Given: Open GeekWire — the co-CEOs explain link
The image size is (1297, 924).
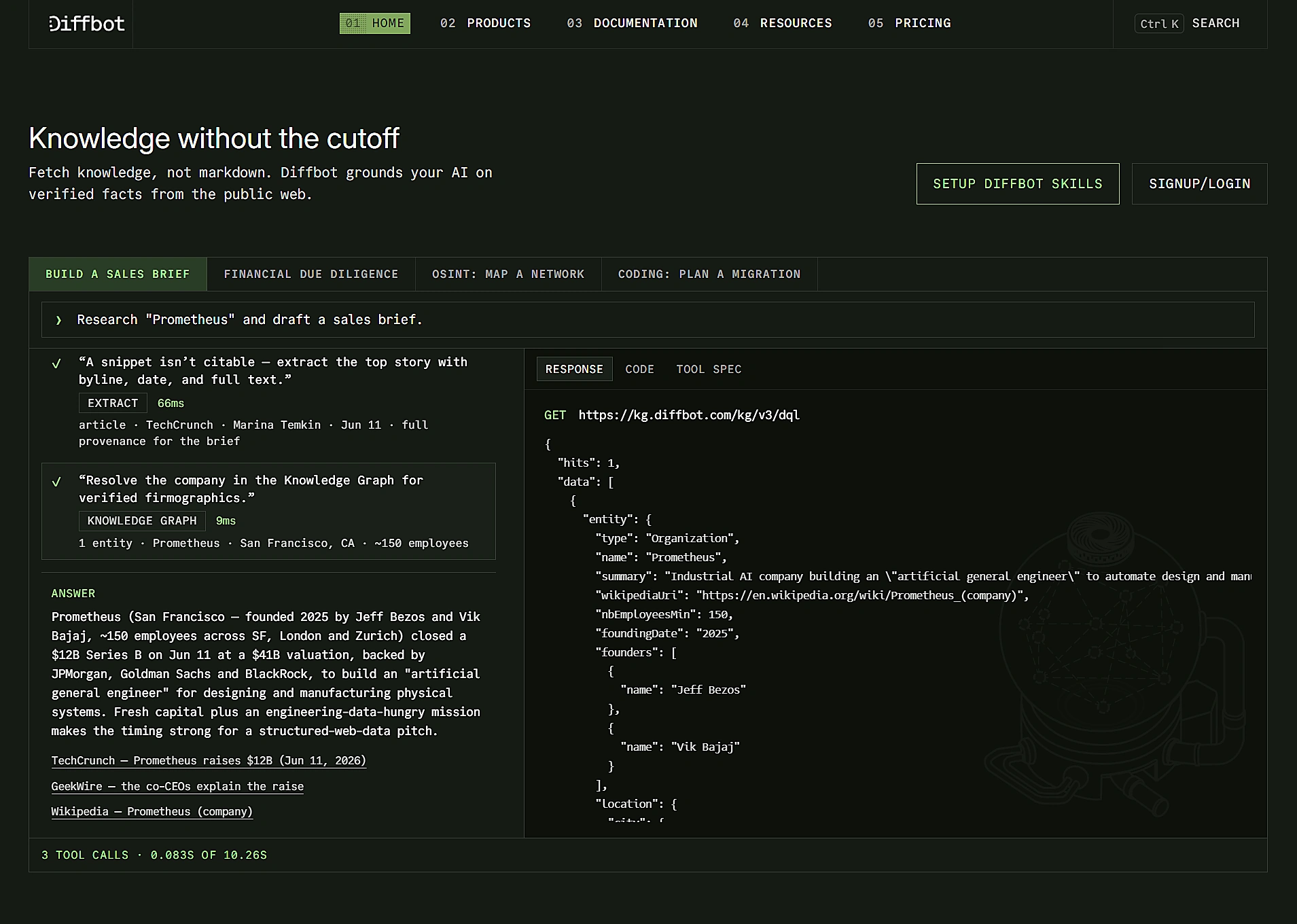Looking at the screenshot, I should (x=177, y=786).
